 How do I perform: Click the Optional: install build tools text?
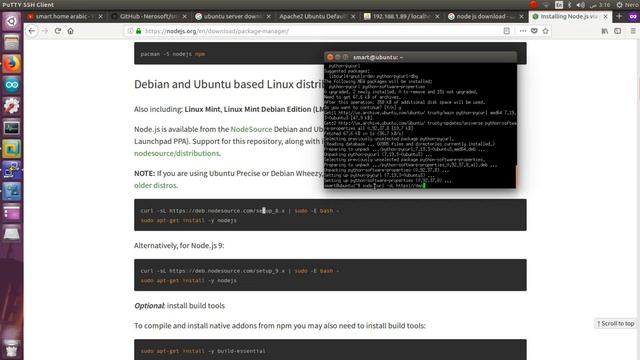[x=180, y=305]
